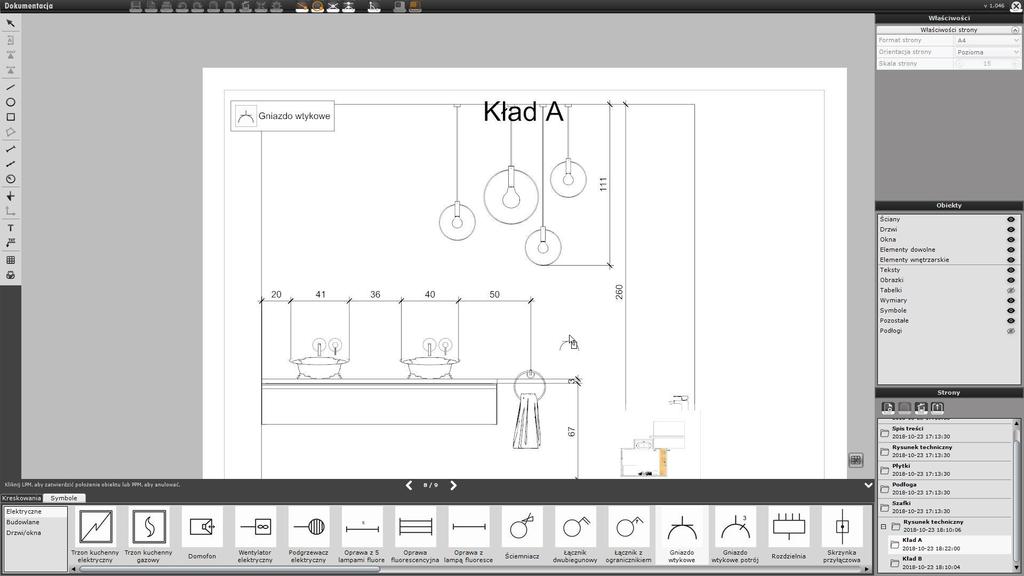
Task: Choose the Domofon symbol
Action: pos(202,536)
